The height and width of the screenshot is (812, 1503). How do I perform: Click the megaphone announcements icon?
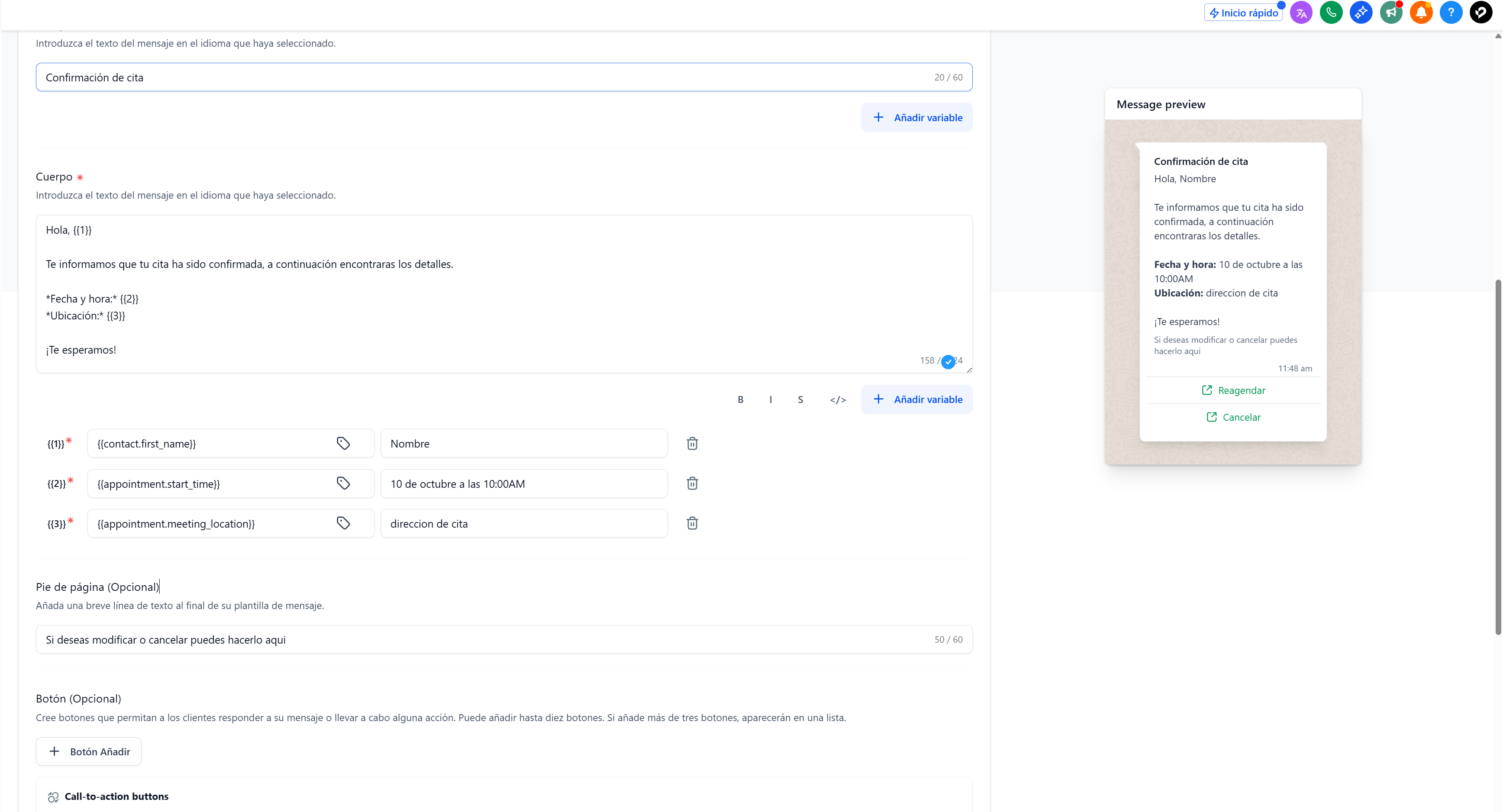pyautogui.click(x=1391, y=12)
